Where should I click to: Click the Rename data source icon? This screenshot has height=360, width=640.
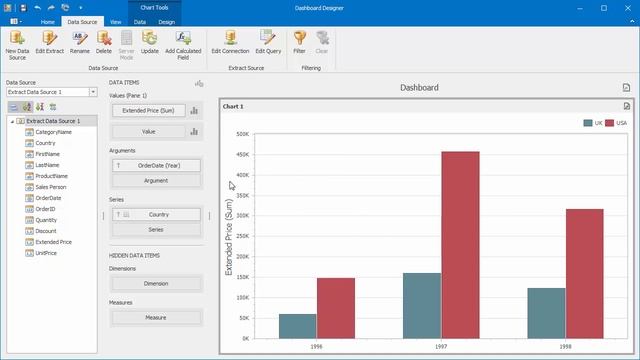coord(80,38)
